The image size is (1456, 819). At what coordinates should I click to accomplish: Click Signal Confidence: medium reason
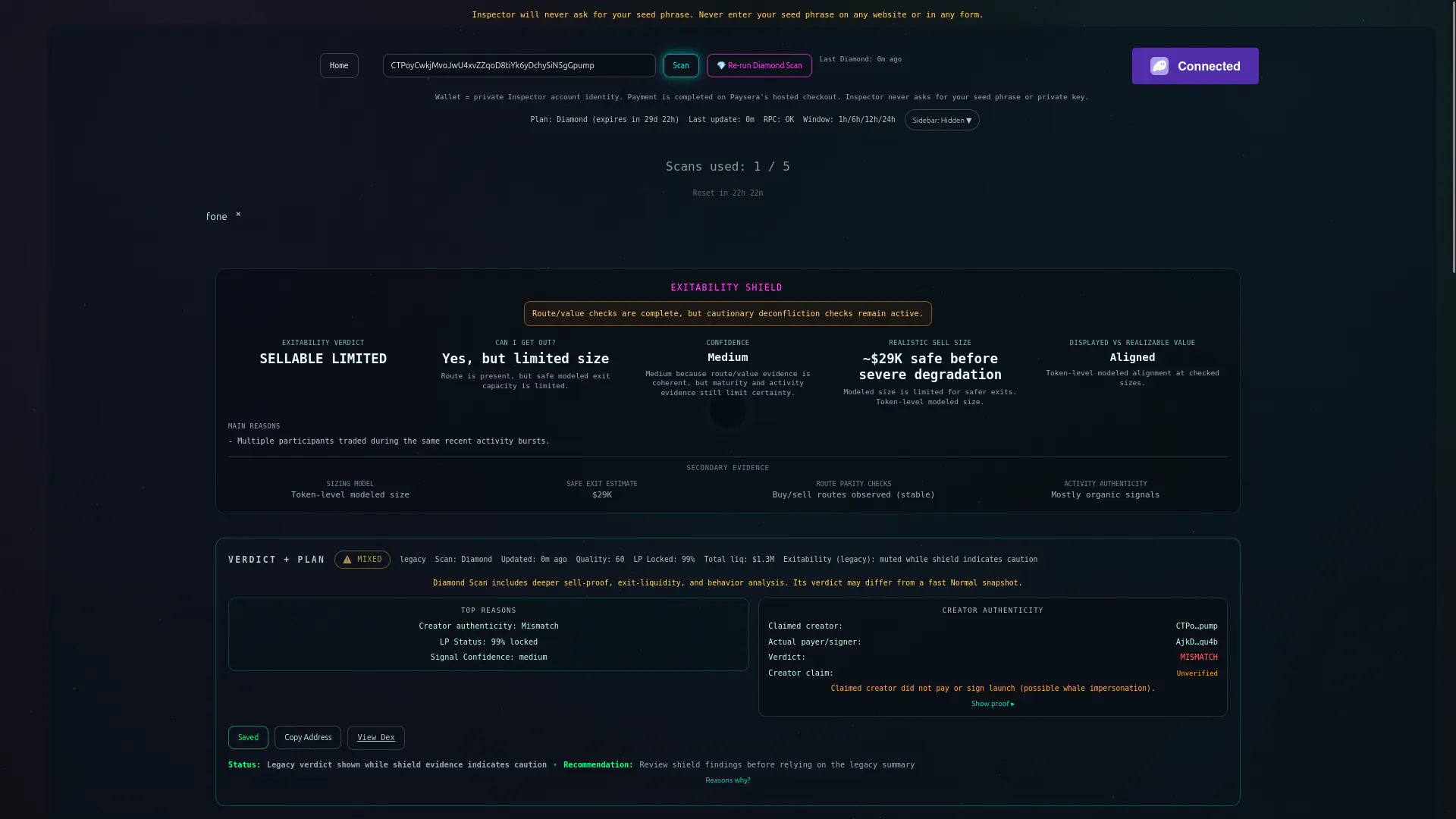point(488,657)
